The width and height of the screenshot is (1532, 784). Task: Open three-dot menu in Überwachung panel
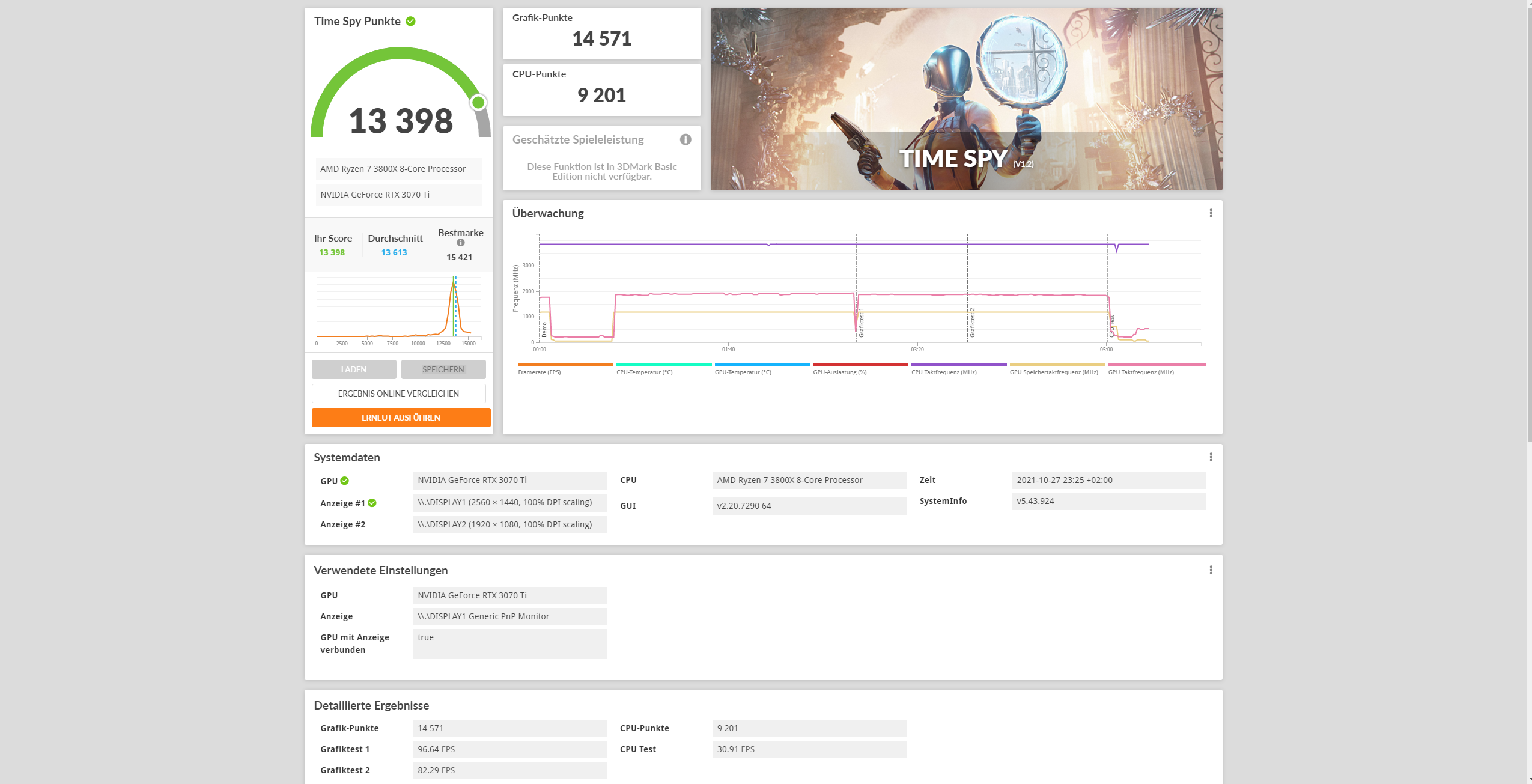pyautogui.click(x=1211, y=213)
